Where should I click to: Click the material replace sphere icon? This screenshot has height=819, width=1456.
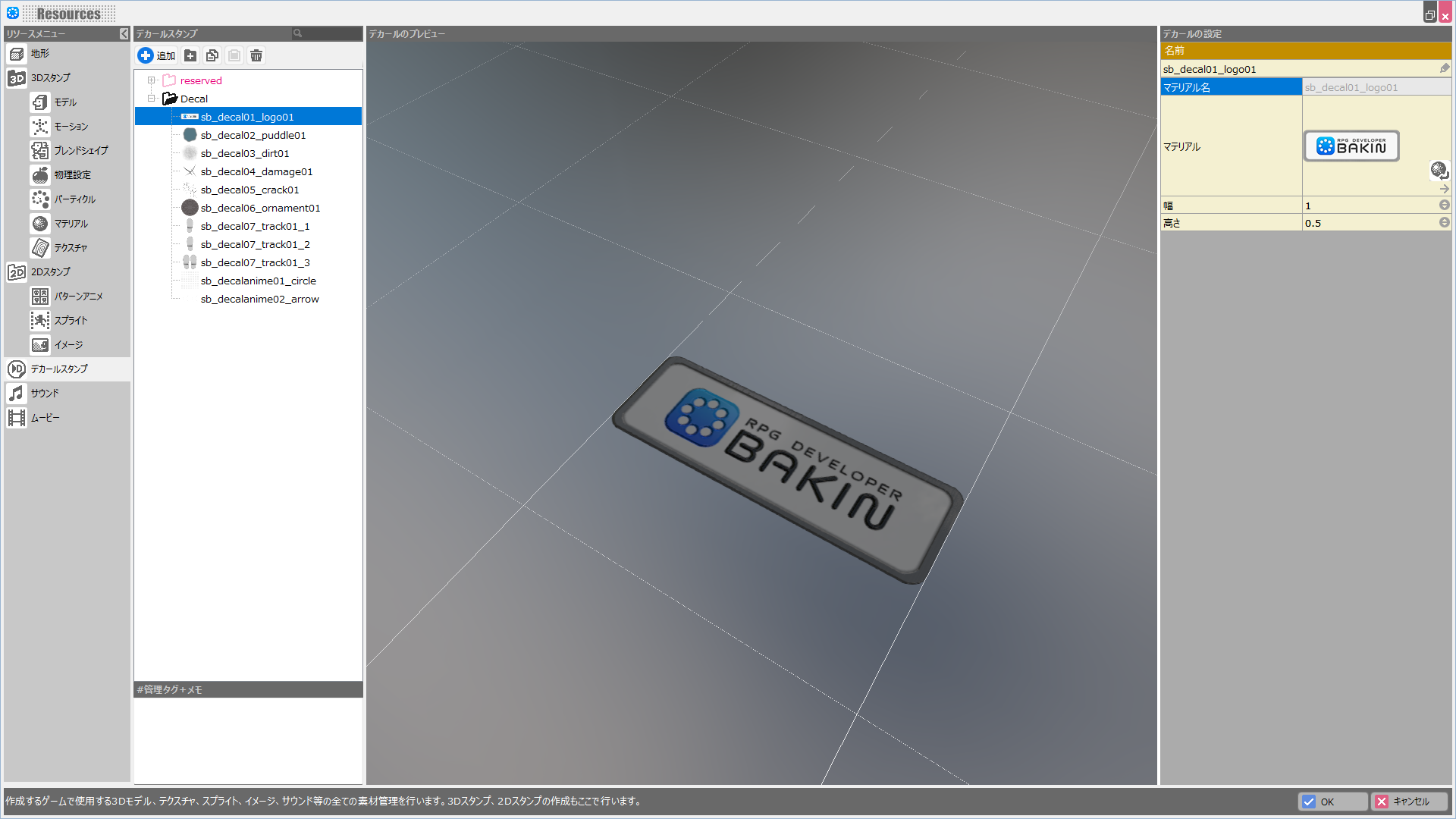coord(1439,170)
